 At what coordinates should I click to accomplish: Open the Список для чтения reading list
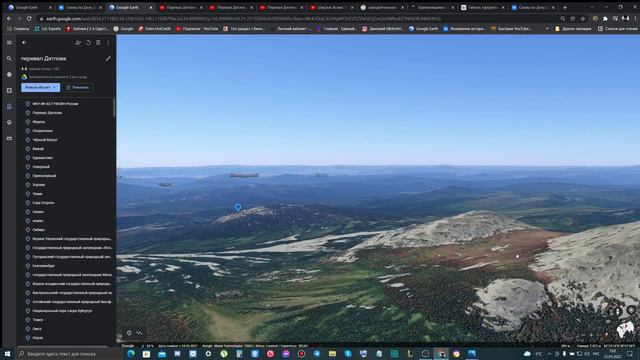(618, 29)
